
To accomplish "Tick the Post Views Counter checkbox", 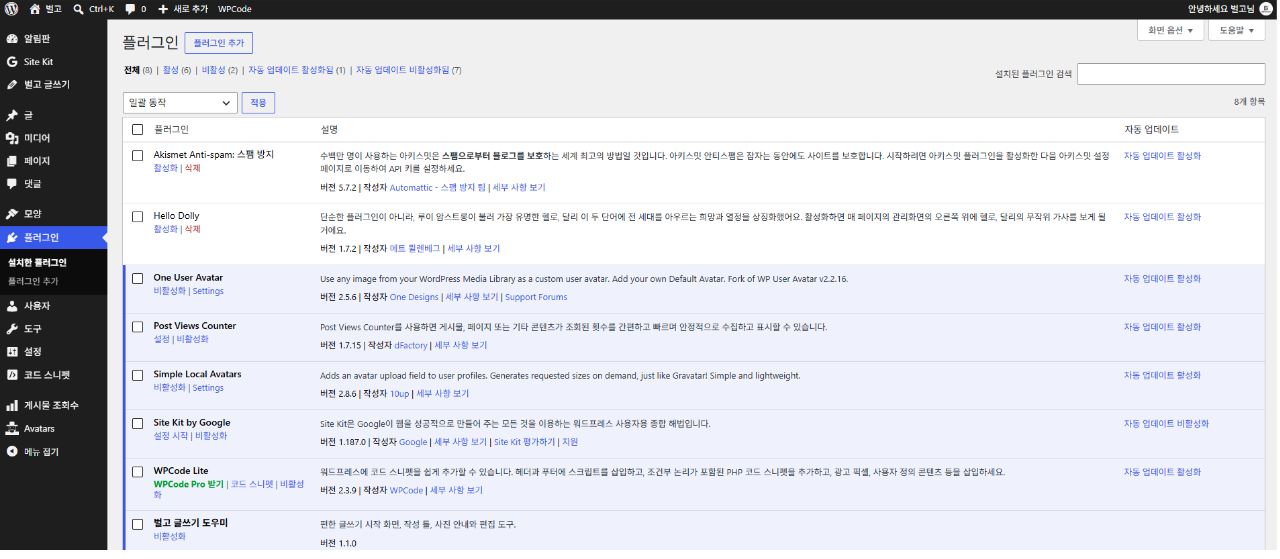I will click(138, 326).
